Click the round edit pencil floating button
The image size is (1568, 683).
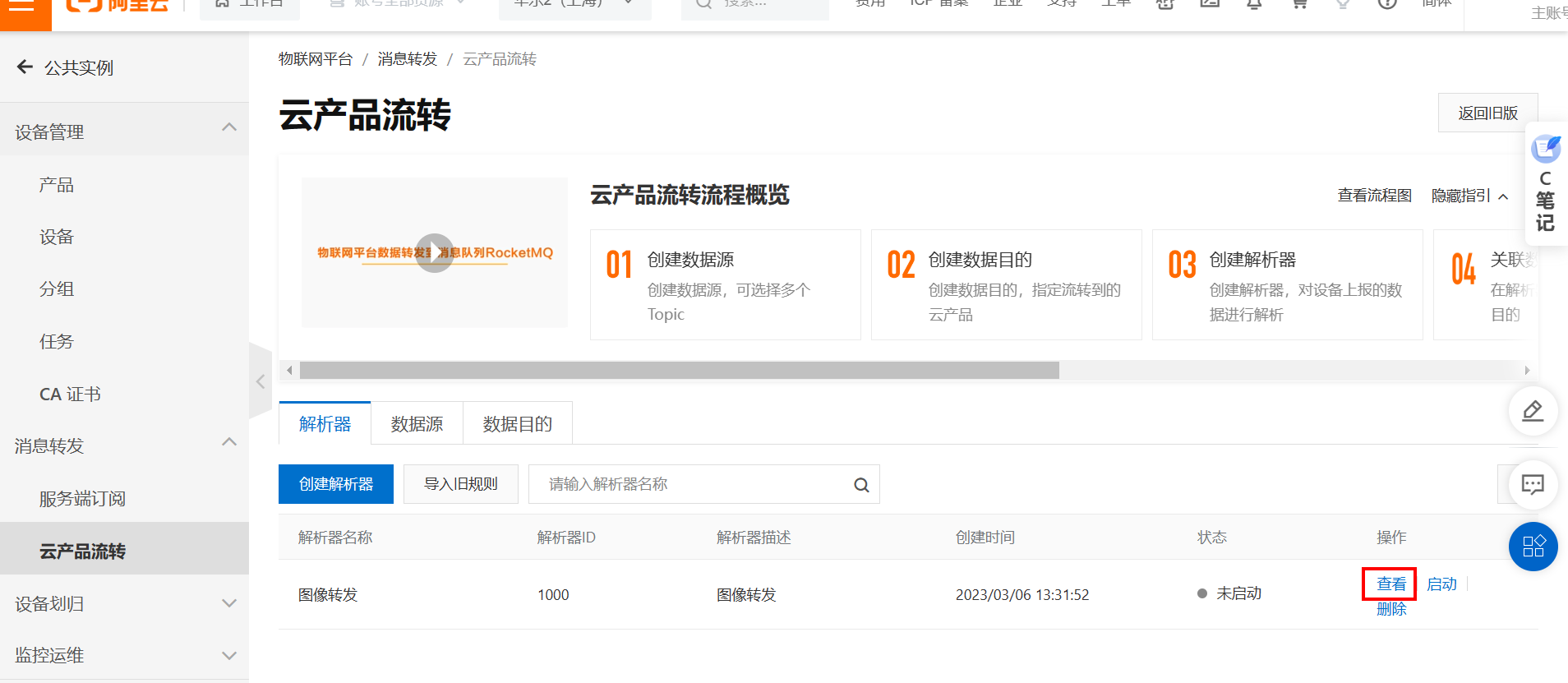(1533, 411)
